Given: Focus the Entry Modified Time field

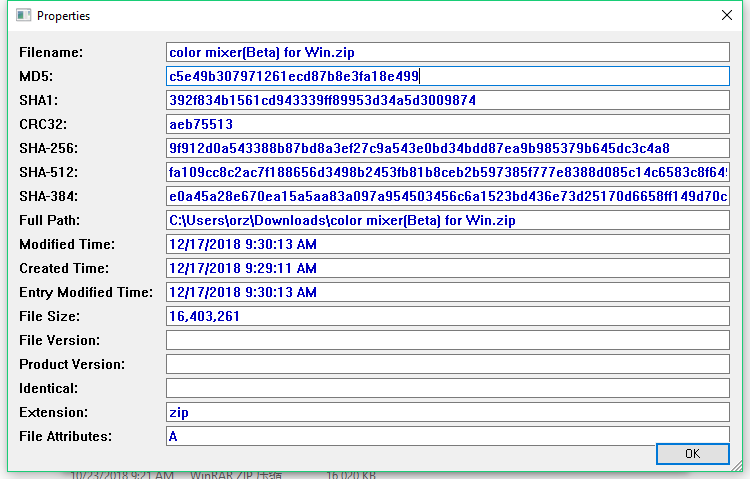Looking at the screenshot, I should (447, 292).
